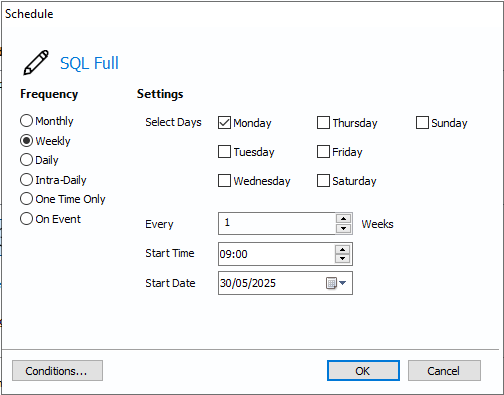
Task: Click into the Start Time field showing 09:00
Action: (x=277, y=254)
